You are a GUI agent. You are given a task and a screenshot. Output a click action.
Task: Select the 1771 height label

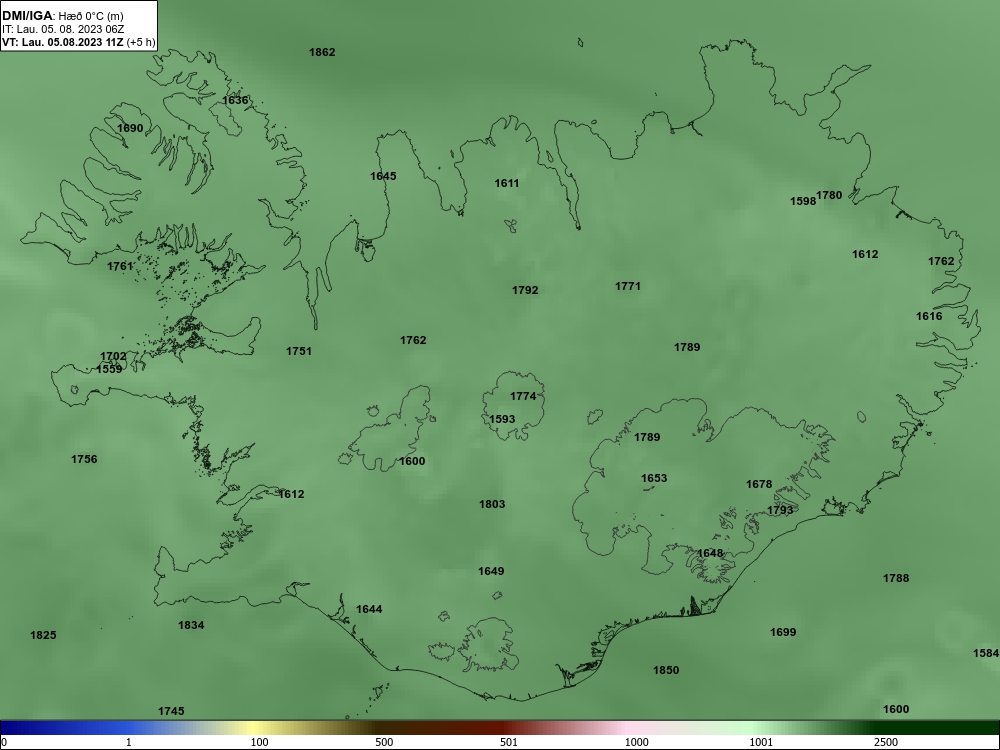point(628,286)
